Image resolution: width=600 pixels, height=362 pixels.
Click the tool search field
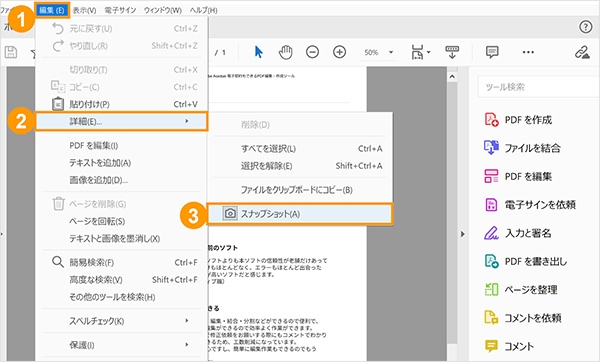(538, 87)
